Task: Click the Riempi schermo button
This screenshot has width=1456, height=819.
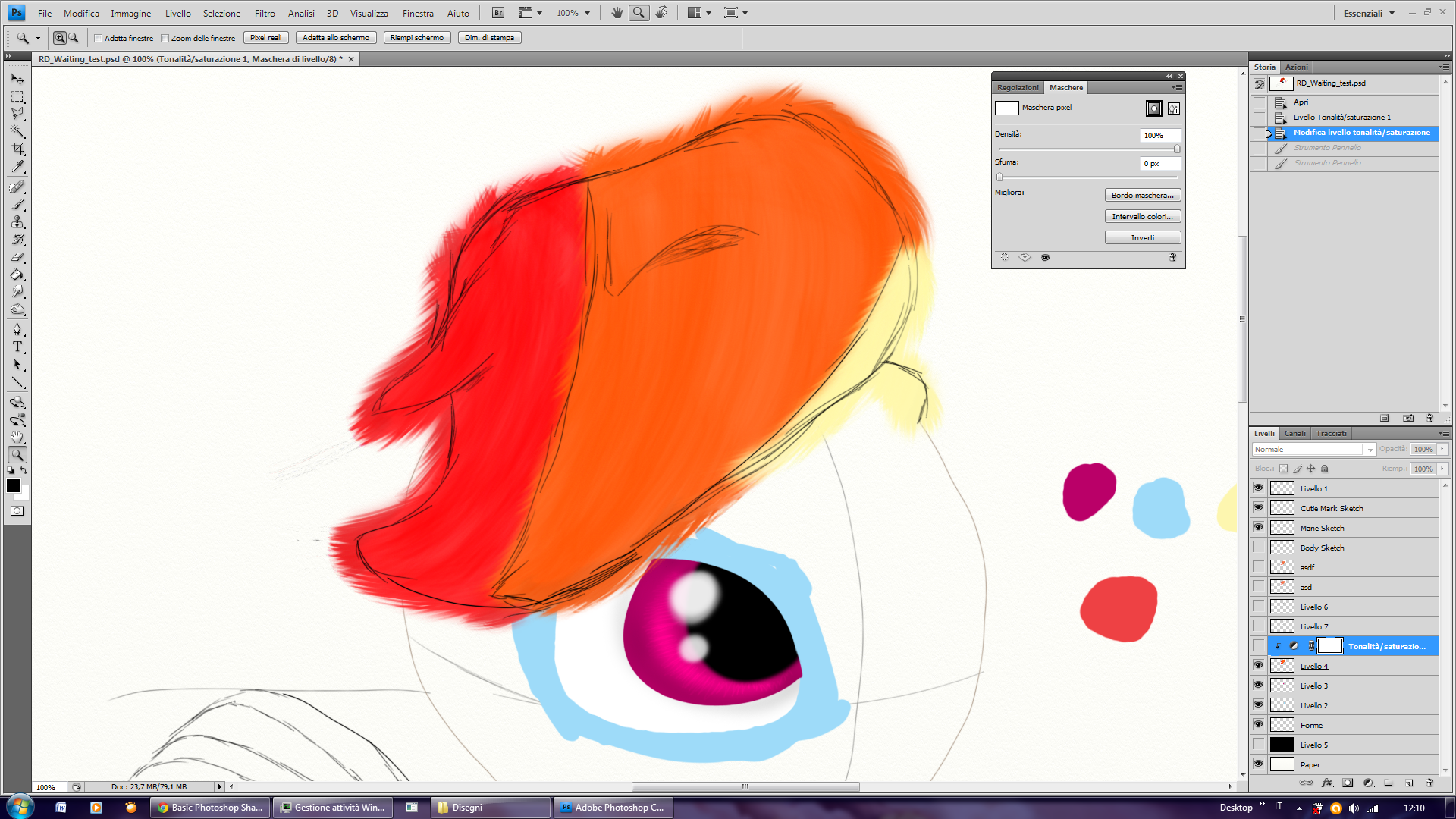Action: 417,38
